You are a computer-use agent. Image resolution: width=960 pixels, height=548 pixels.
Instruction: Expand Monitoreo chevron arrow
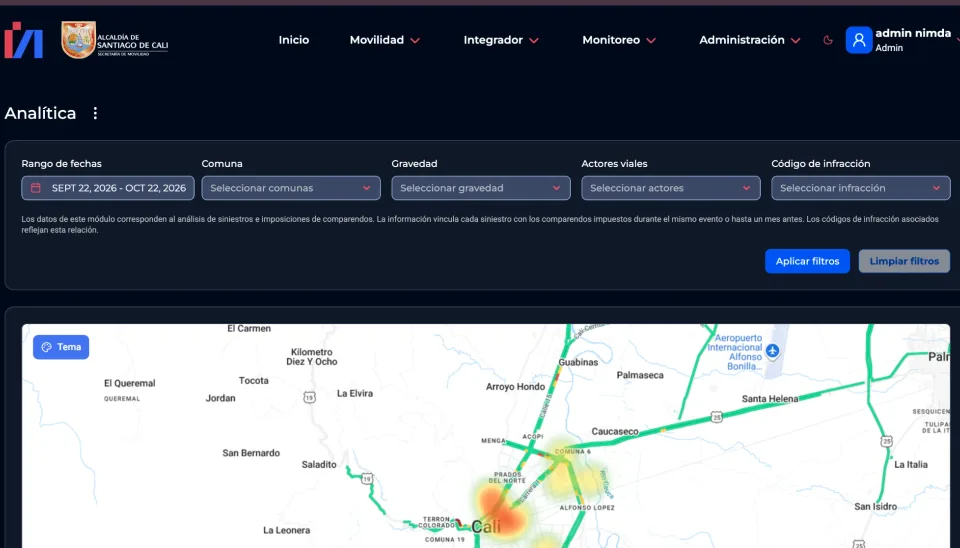[651, 40]
